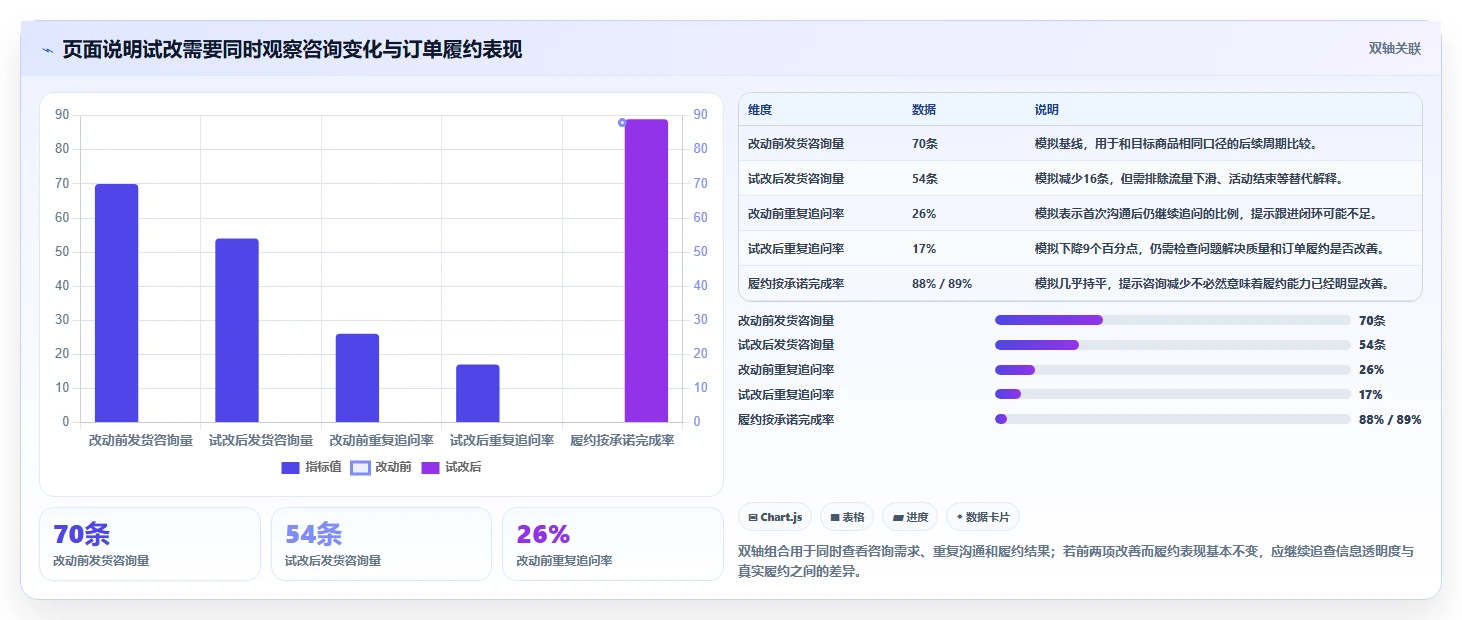The width and height of the screenshot is (1462, 620).
Task: Click table cell 试改后重复追问率
Action: (x=796, y=249)
